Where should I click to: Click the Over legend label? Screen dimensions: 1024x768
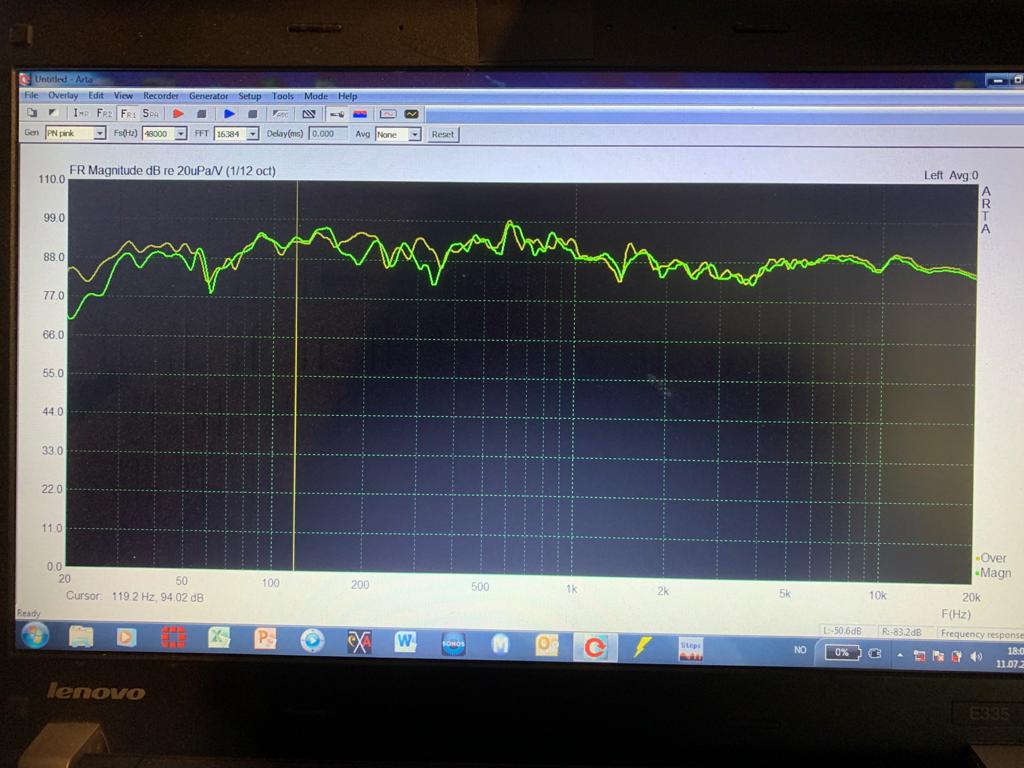tap(993, 558)
